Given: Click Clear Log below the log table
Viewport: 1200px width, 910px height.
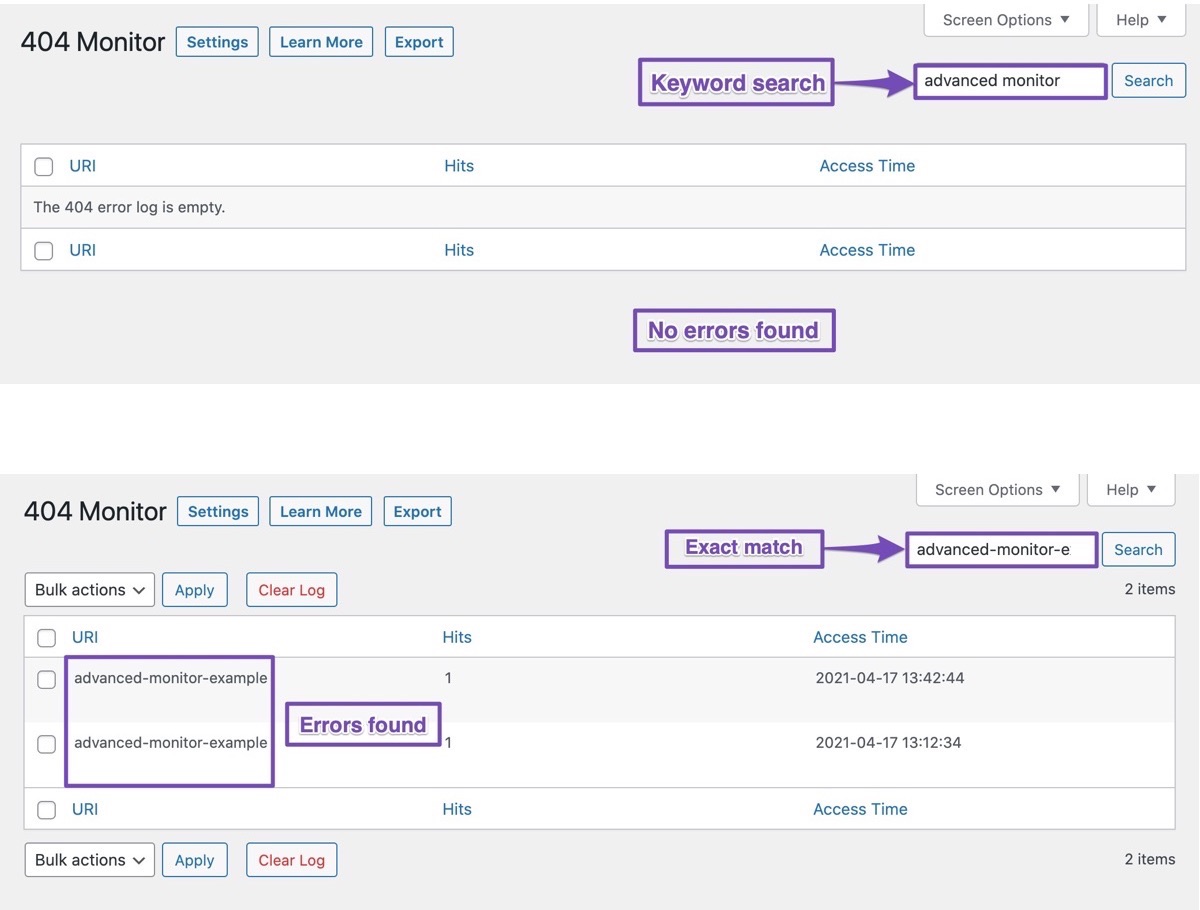Looking at the screenshot, I should pos(292,860).
